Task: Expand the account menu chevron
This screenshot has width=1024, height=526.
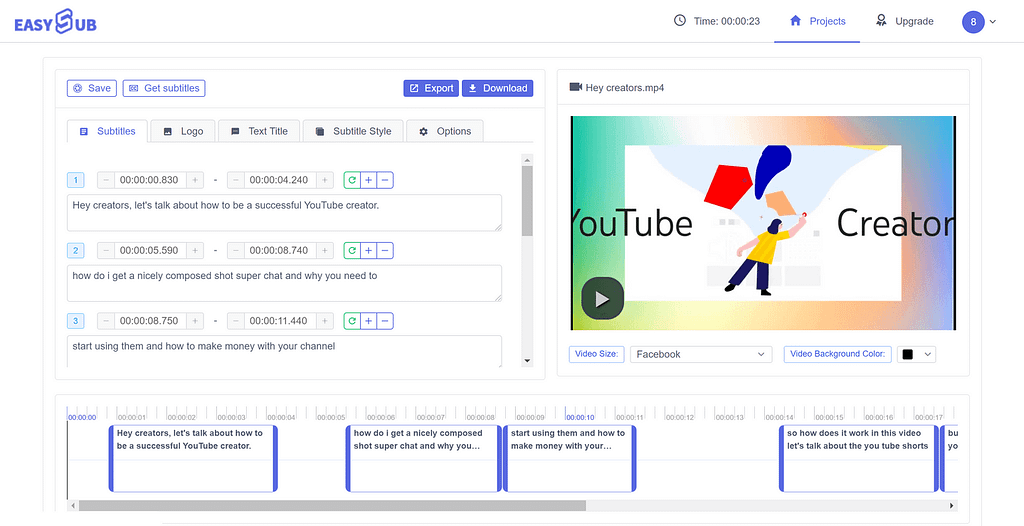Action: 993,22
